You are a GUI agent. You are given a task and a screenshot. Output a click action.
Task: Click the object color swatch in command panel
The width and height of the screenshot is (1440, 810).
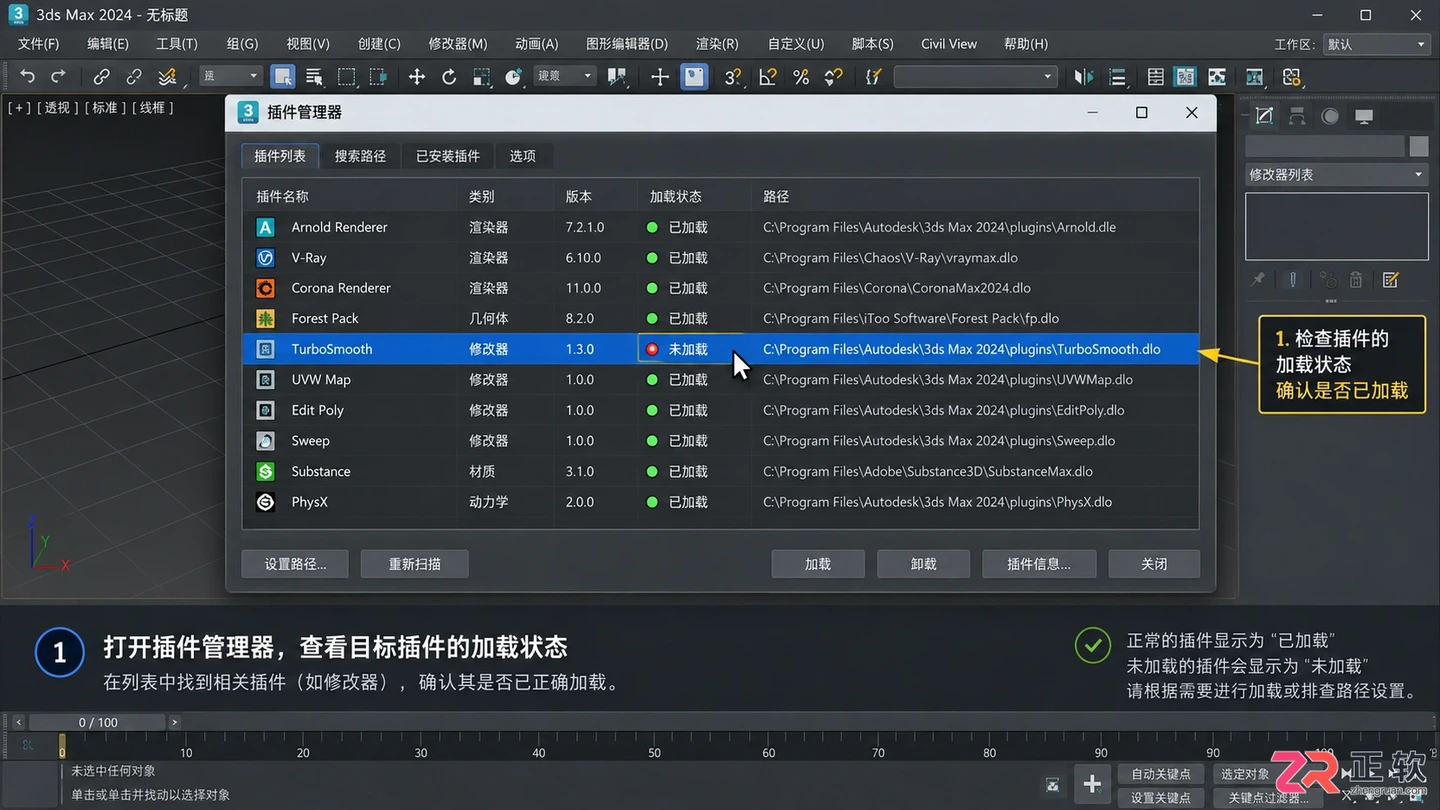pyautogui.click(x=1418, y=146)
